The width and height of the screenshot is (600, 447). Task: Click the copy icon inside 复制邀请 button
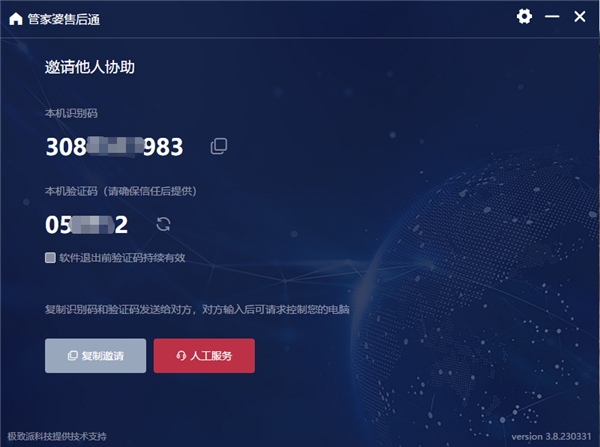pyautogui.click(x=73, y=356)
